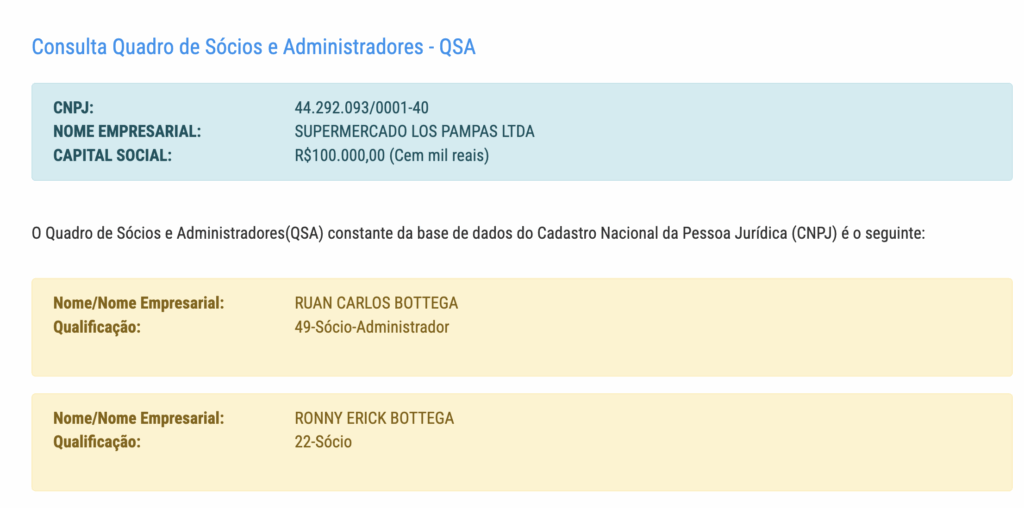Select the name RONNY ERICK BOTTEGA
The image size is (1024, 508).
[374, 419]
